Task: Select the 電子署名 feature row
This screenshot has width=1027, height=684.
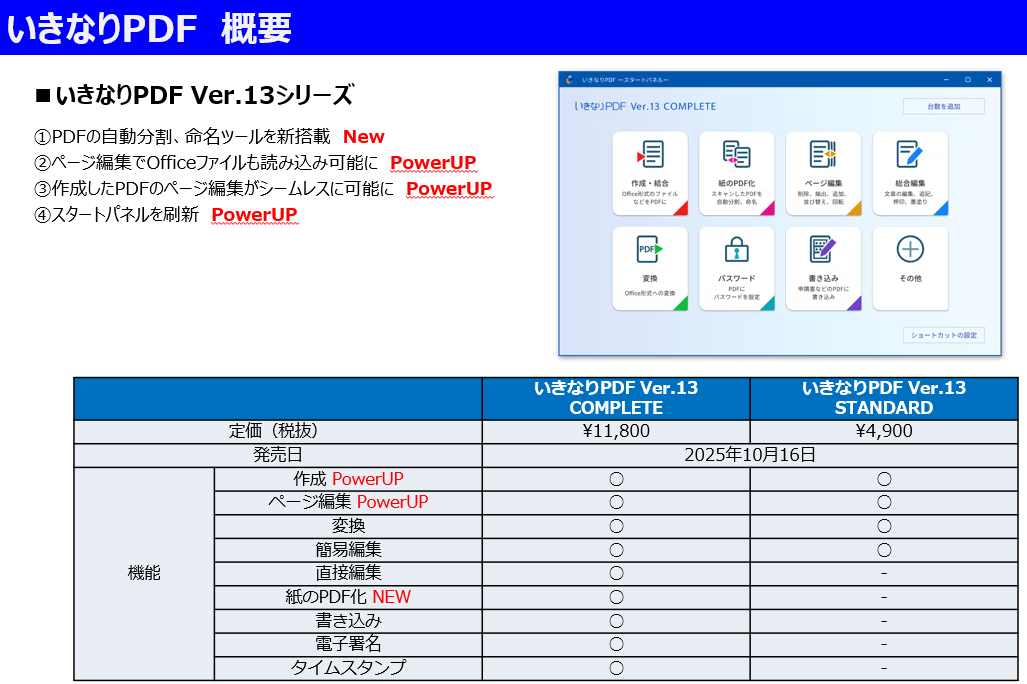Action: tap(346, 645)
